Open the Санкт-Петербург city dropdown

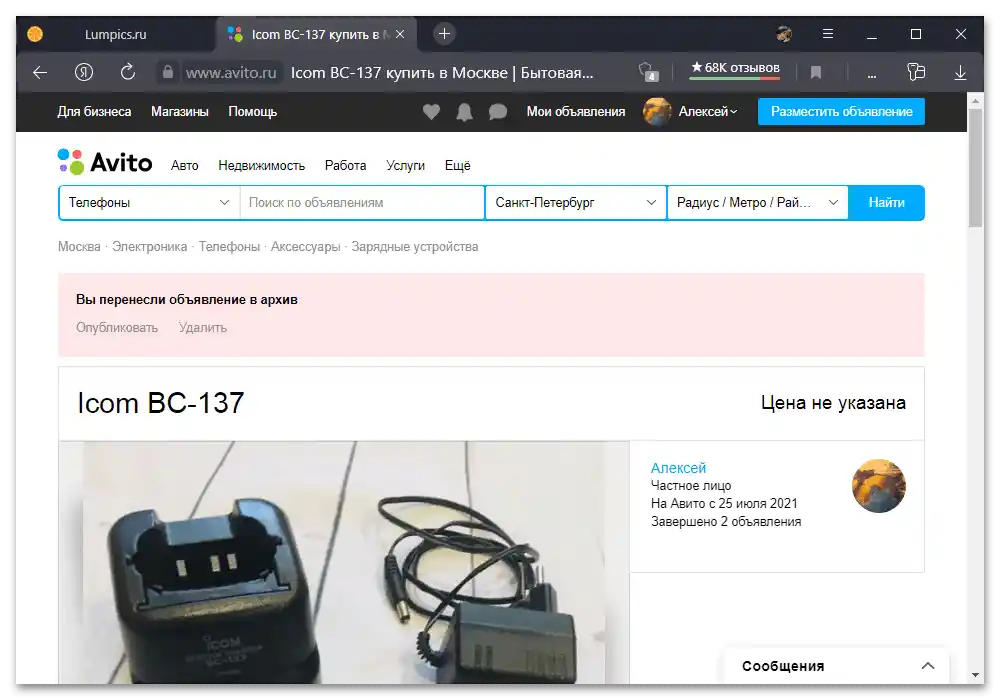pyautogui.click(x=576, y=203)
